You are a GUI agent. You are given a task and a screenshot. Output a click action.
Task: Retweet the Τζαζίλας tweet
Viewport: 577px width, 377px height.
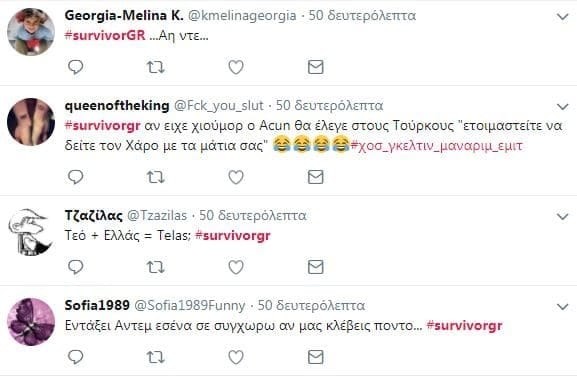[156, 267]
